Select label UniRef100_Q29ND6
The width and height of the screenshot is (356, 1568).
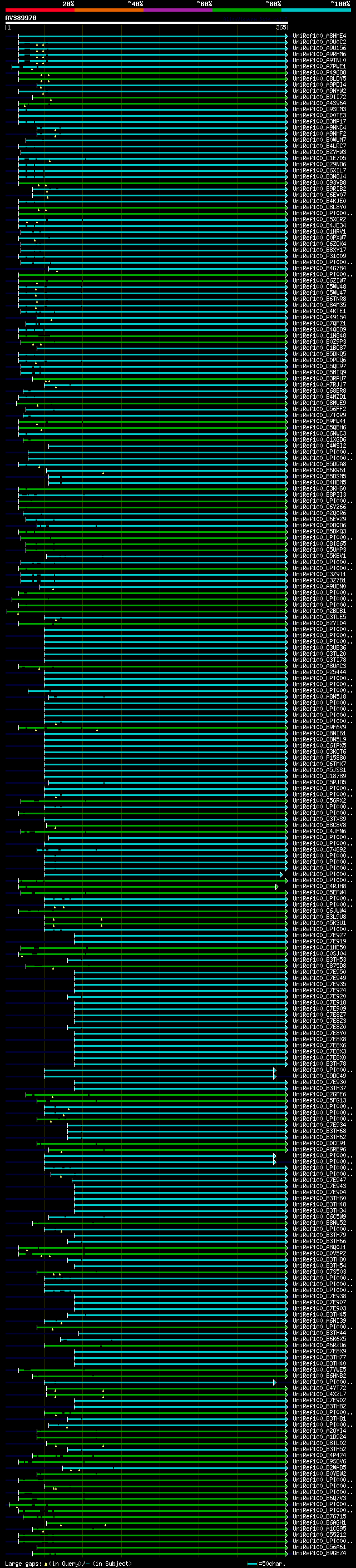click(319, 164)
